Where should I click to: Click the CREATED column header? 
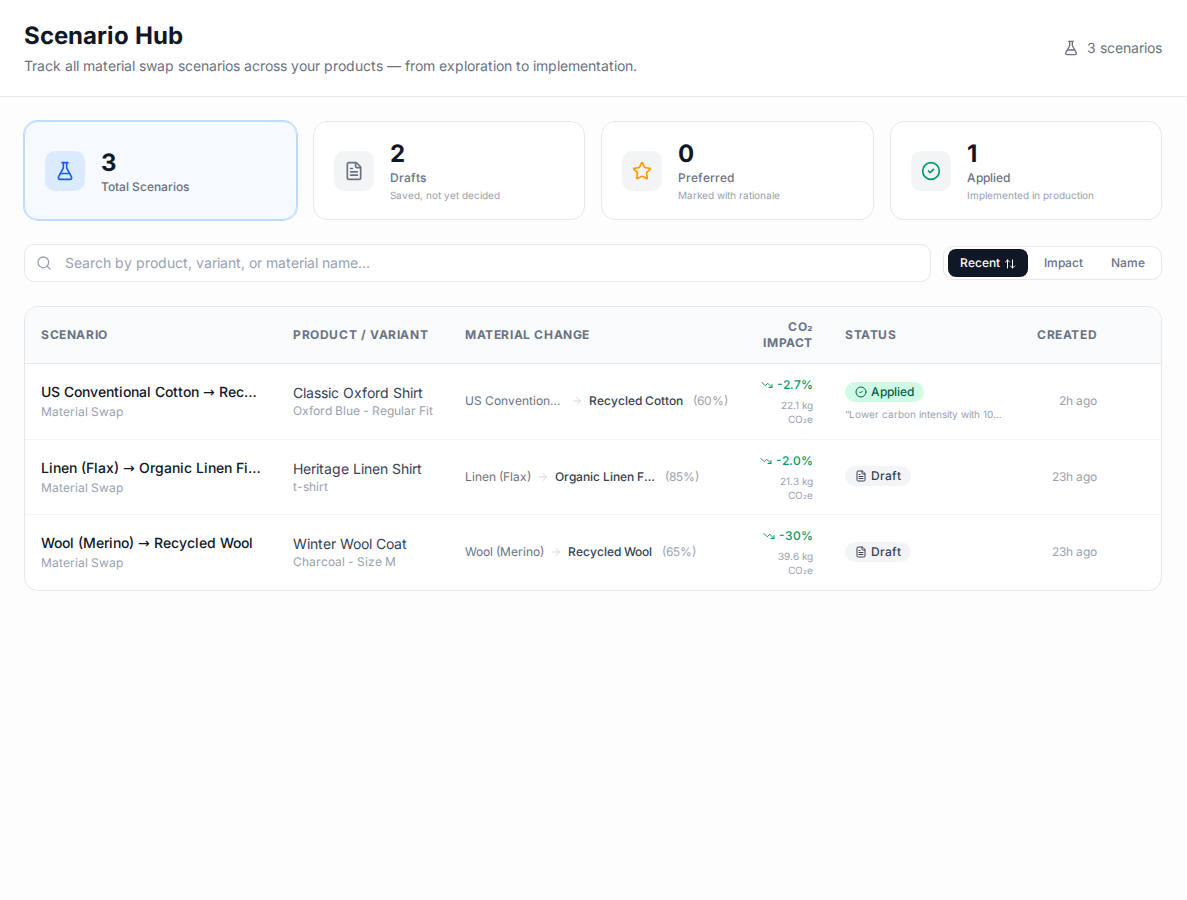tap(1067, 335)
